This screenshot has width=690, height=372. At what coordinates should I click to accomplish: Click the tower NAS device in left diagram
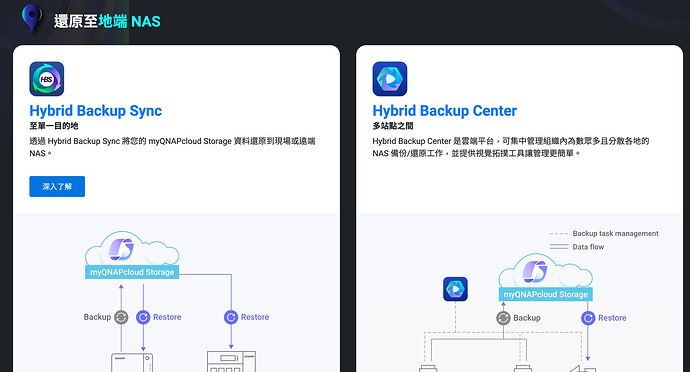click(x=132, y=362)
